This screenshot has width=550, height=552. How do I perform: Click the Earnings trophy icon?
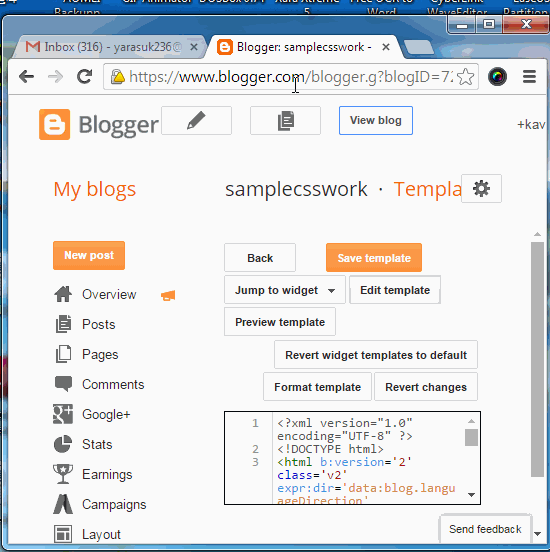tap(63, 474)
